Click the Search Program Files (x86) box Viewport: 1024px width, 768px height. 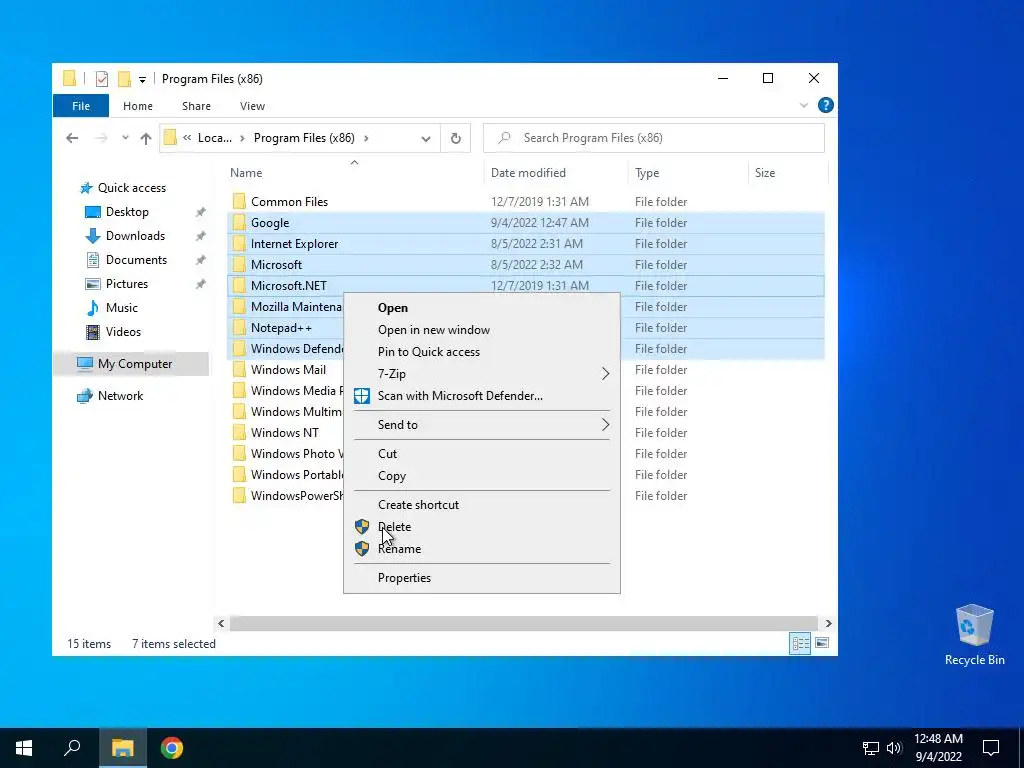(654, 138)
